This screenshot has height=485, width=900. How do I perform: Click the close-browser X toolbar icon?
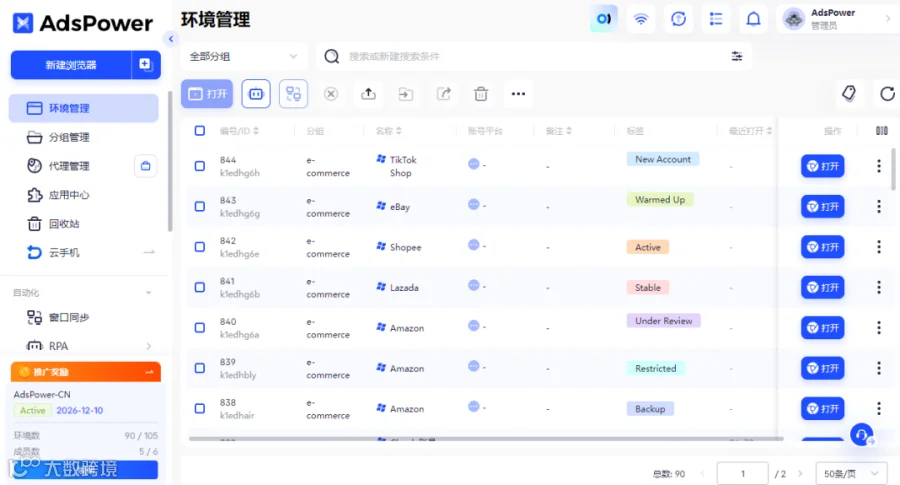331,94
